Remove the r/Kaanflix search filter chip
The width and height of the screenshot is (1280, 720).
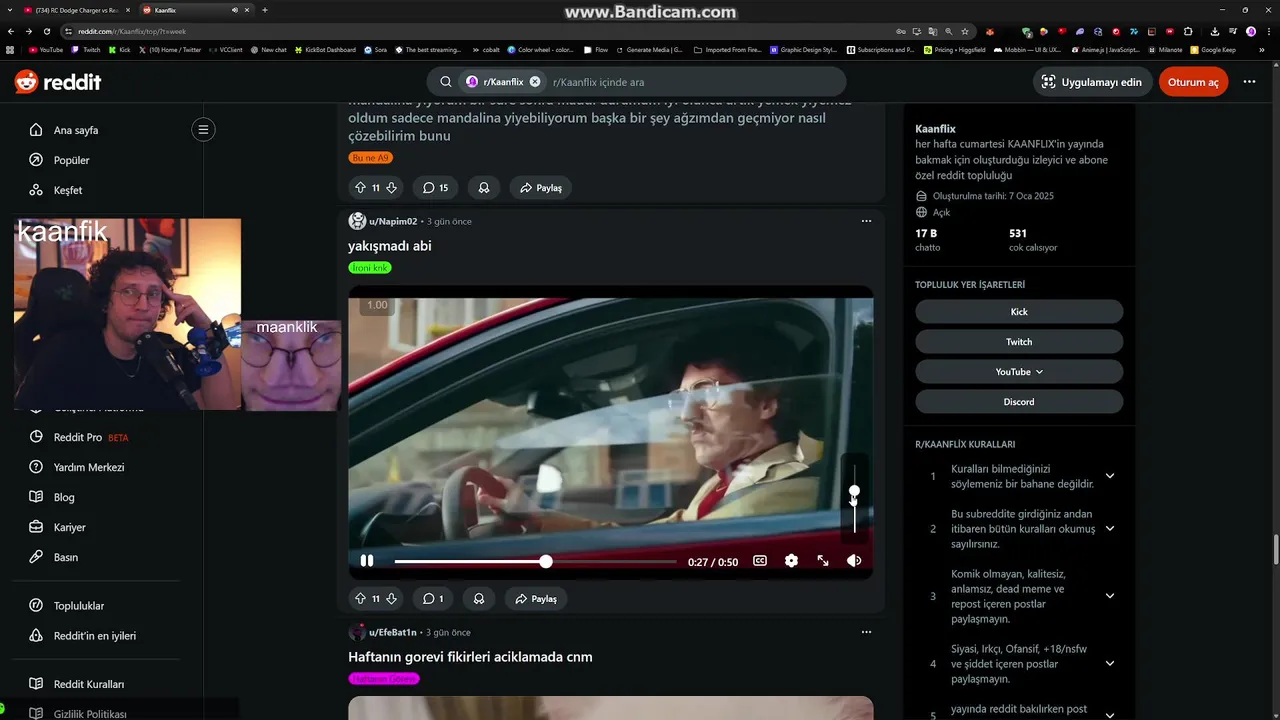(x=535, y=82)
